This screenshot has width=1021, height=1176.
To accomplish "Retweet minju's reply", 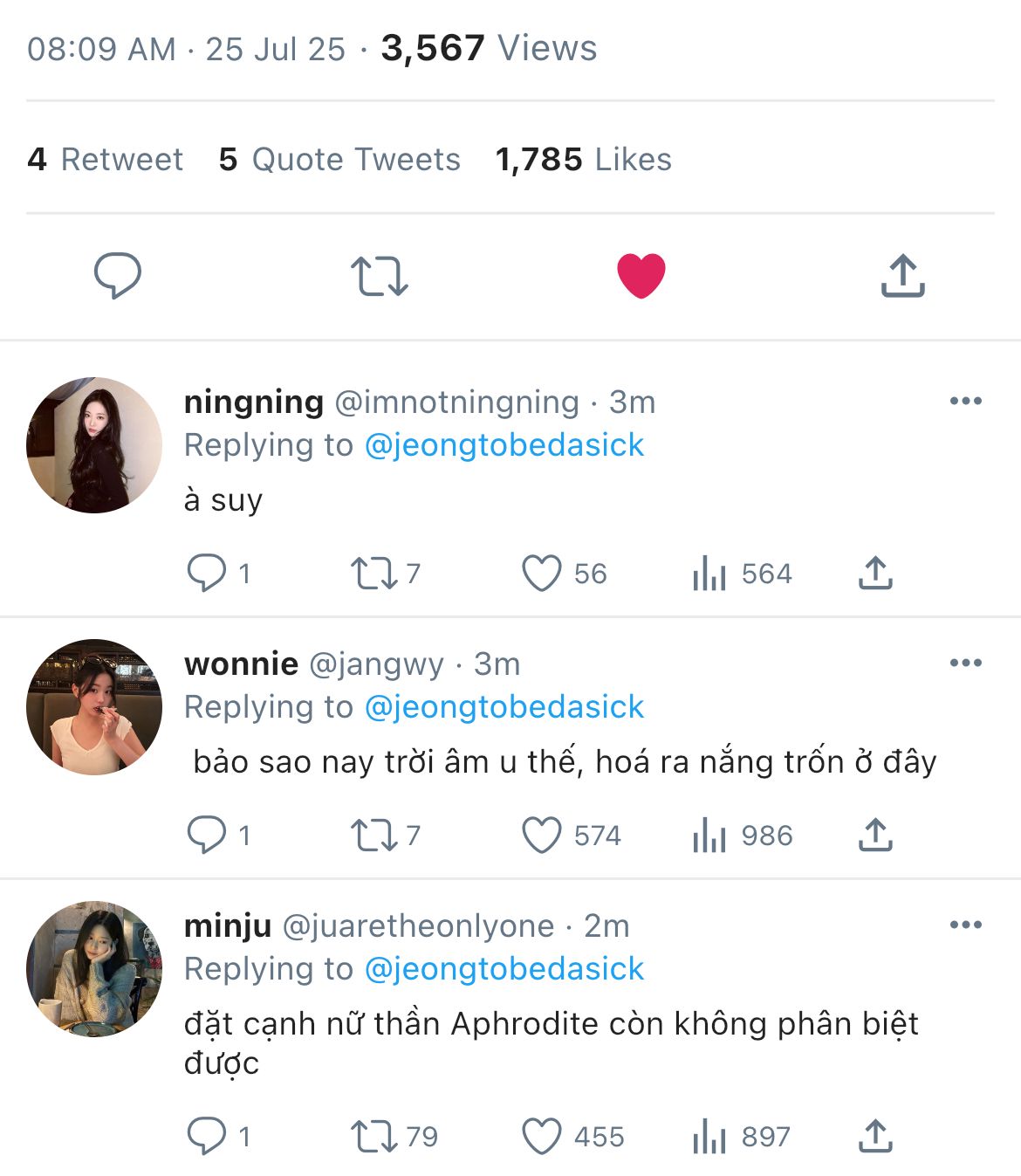I will coord(373,1137).
